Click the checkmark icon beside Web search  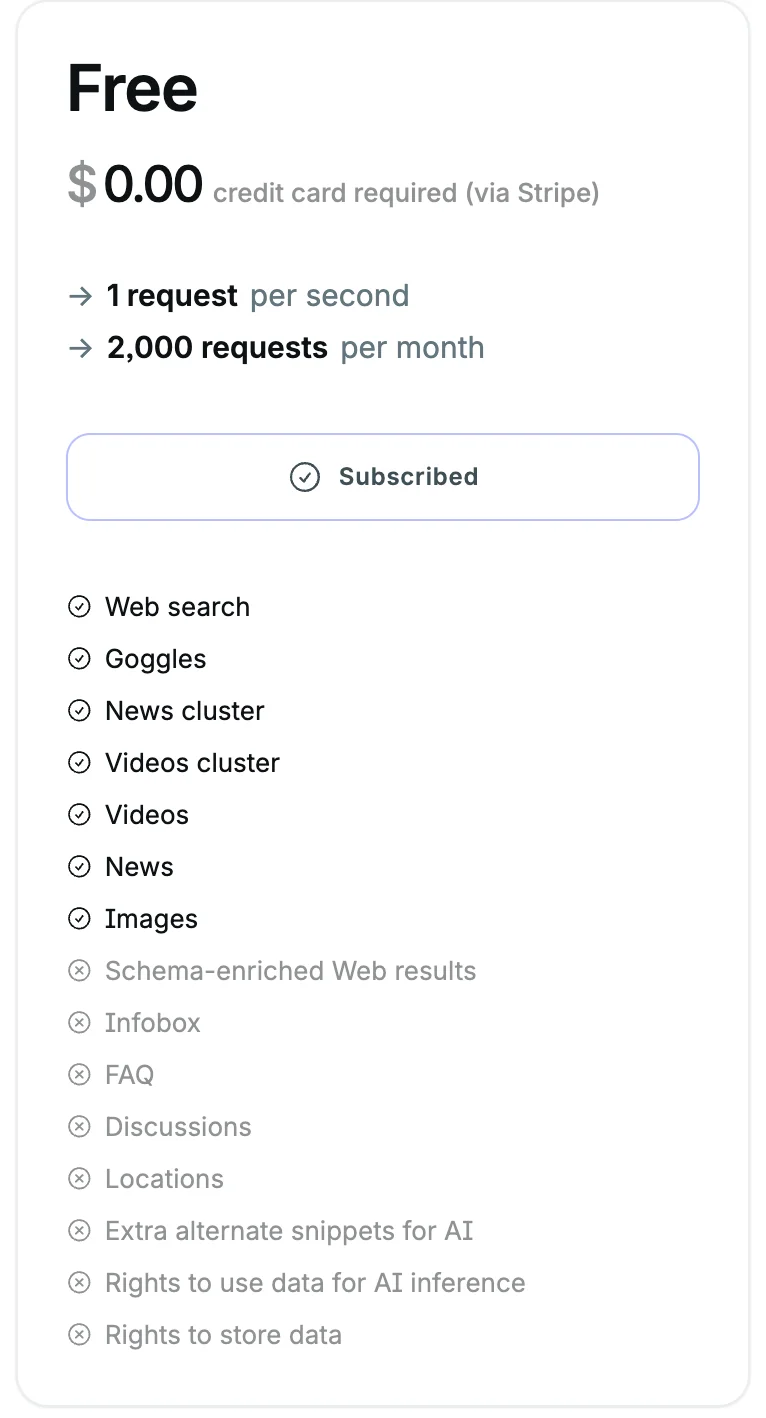point(80,607)
